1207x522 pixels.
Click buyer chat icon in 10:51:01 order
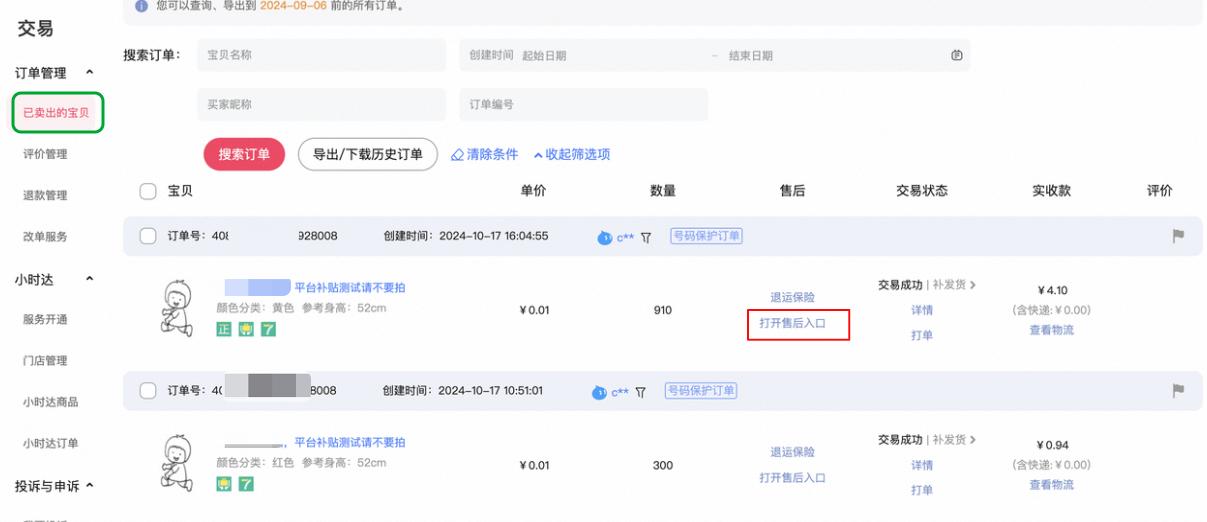click(x=599, y=391)
